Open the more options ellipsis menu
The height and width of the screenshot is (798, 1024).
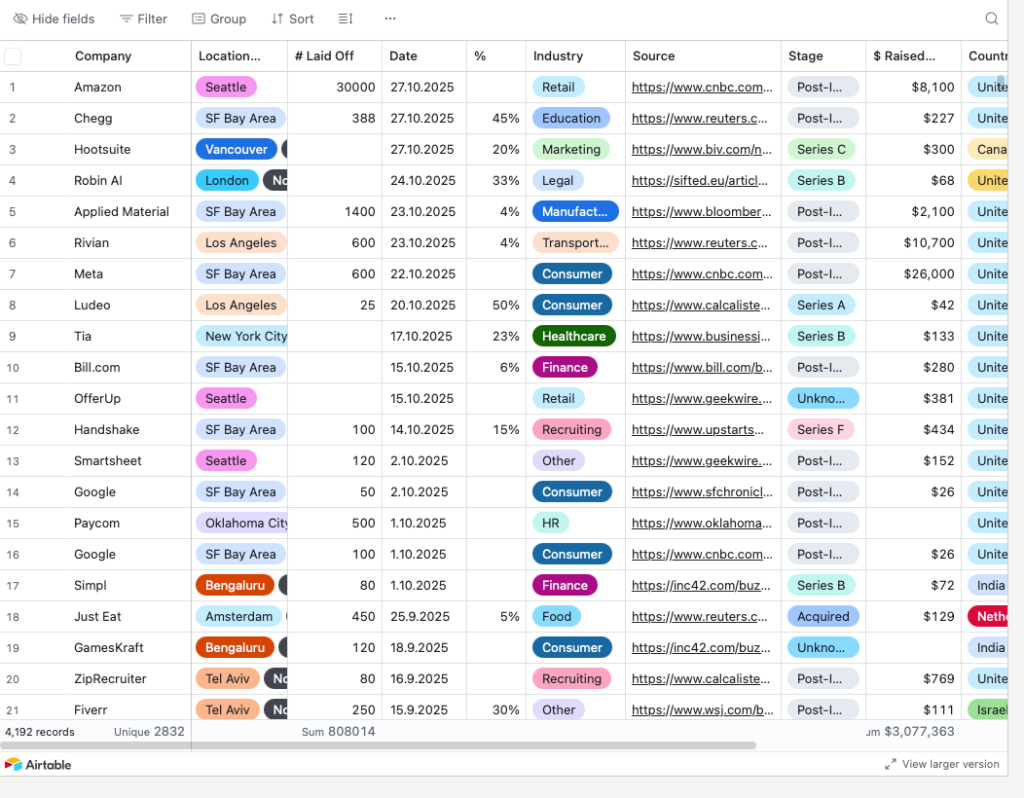click(390, 19)
